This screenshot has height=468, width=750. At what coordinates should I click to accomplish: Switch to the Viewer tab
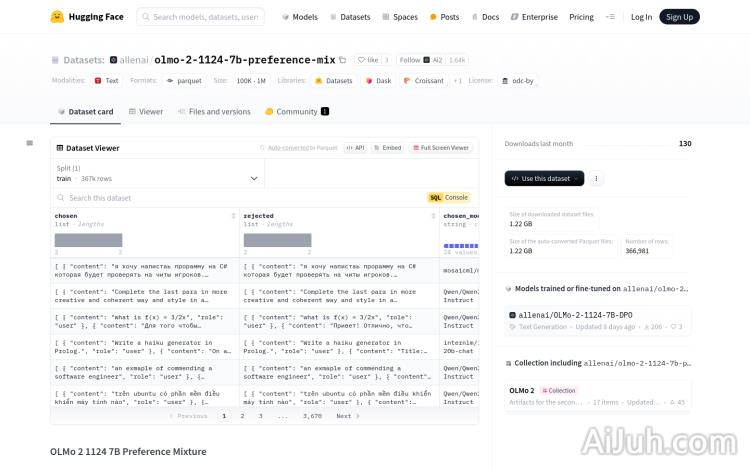(x=146, y=111)
